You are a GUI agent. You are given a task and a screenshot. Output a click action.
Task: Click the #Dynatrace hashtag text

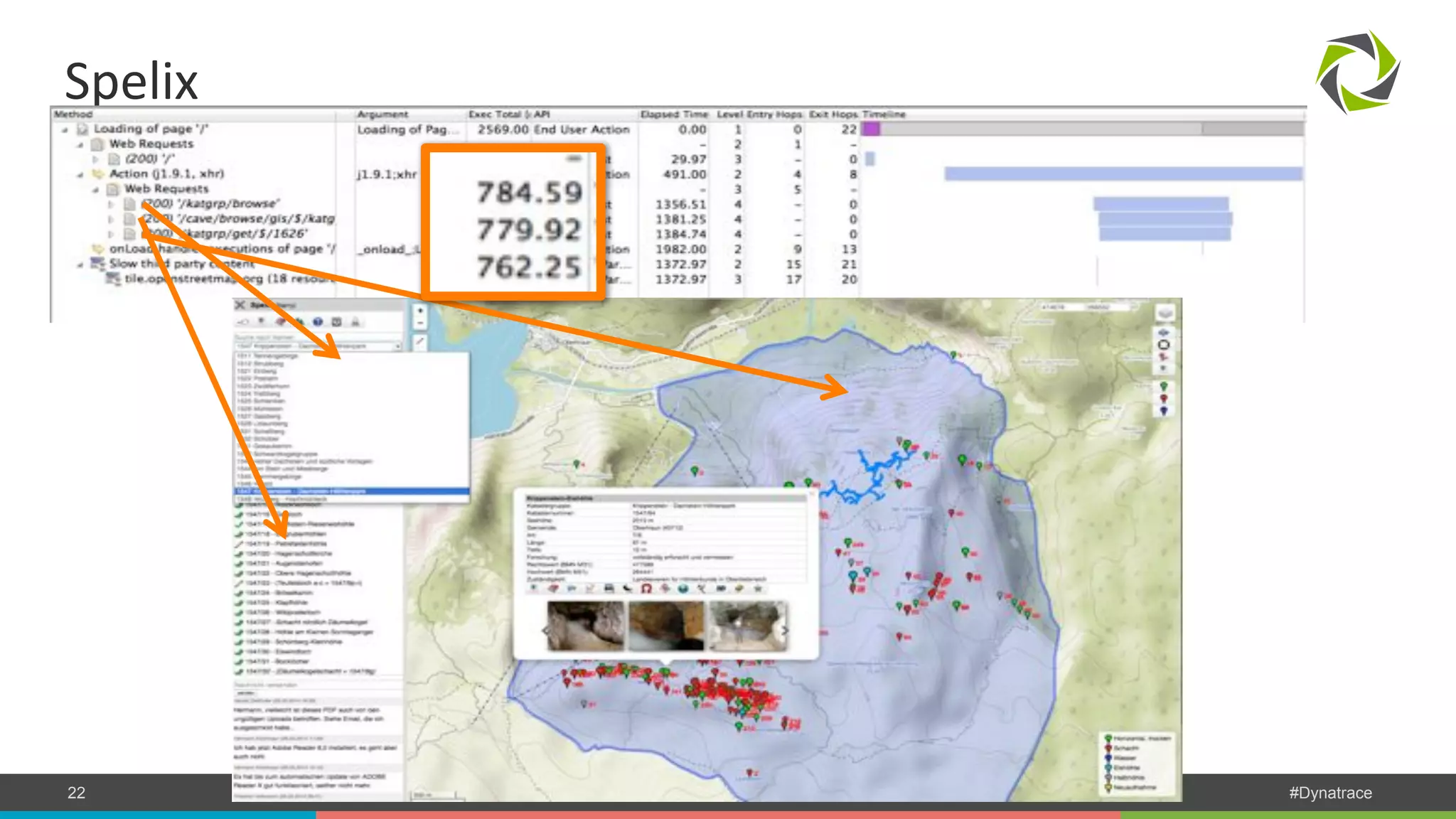1330,793
